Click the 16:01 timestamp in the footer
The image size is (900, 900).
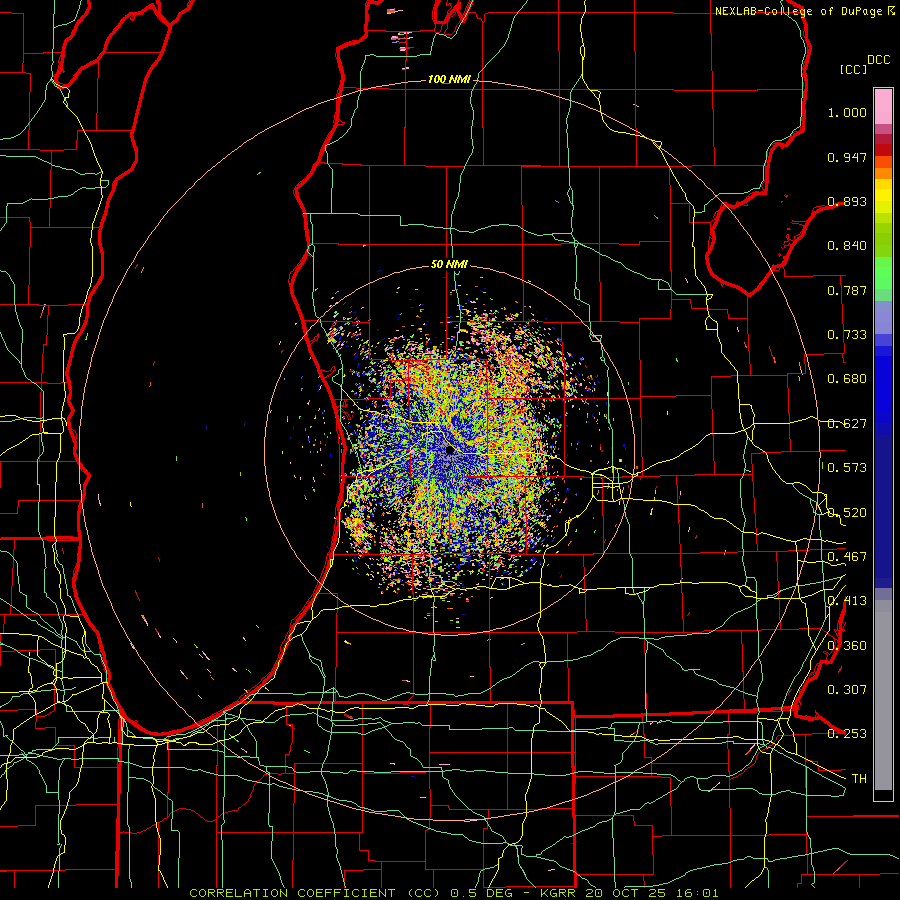pos(696,893)
